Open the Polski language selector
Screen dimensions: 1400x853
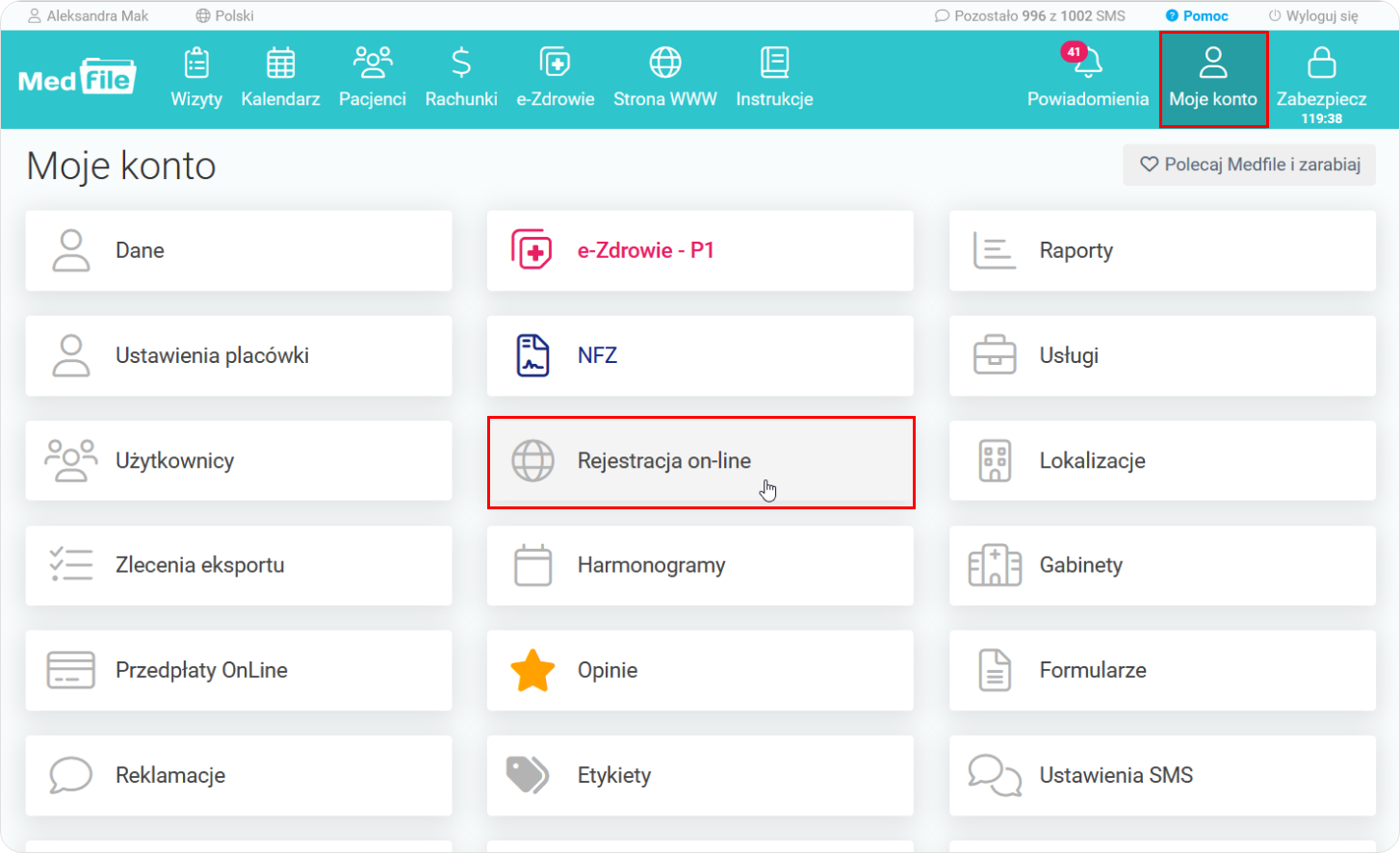224,15
